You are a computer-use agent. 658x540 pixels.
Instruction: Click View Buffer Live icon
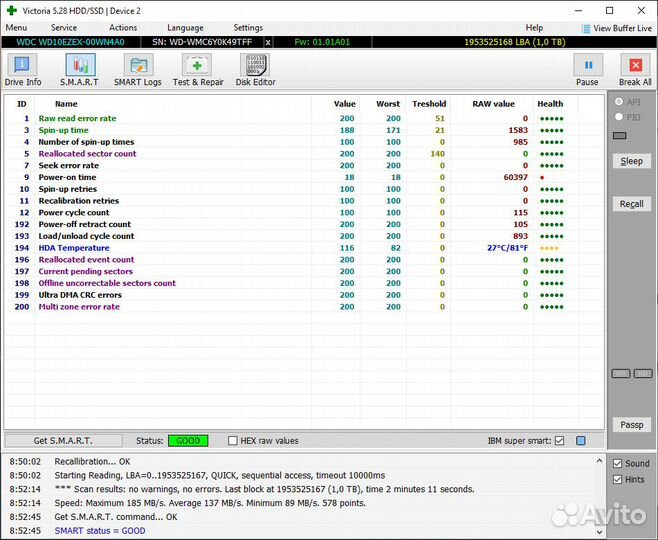587,28
